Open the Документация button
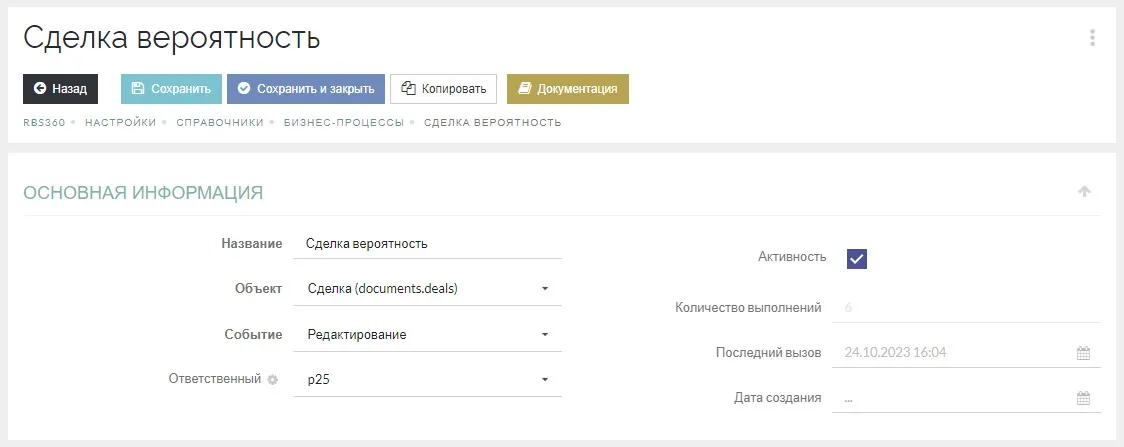 point(568,89)
